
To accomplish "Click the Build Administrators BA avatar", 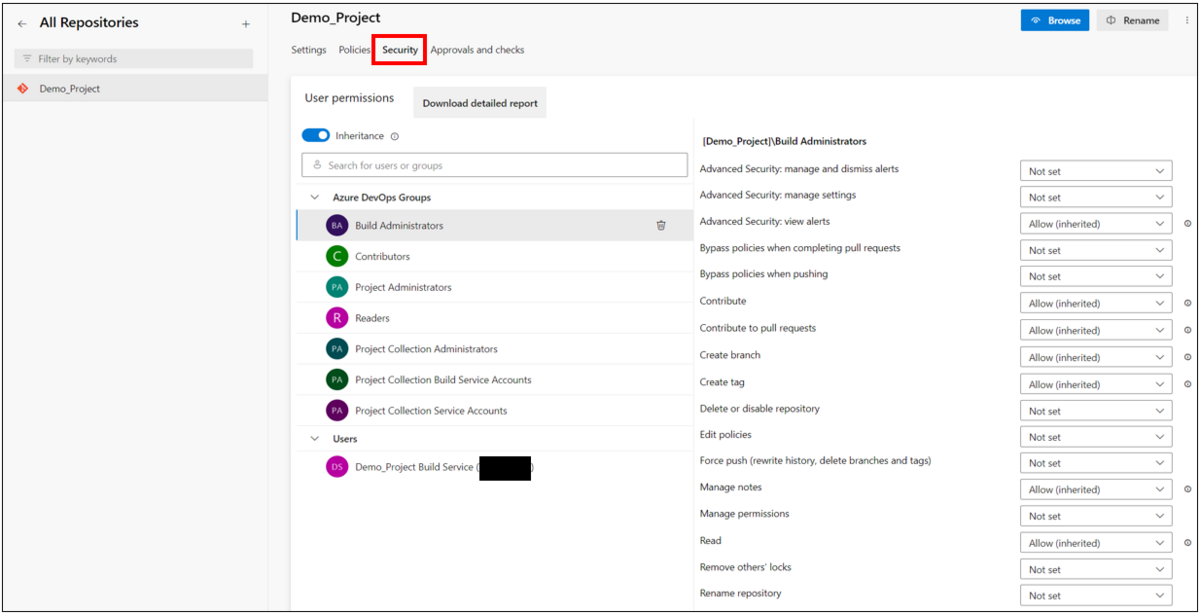I will pos(337,225).
